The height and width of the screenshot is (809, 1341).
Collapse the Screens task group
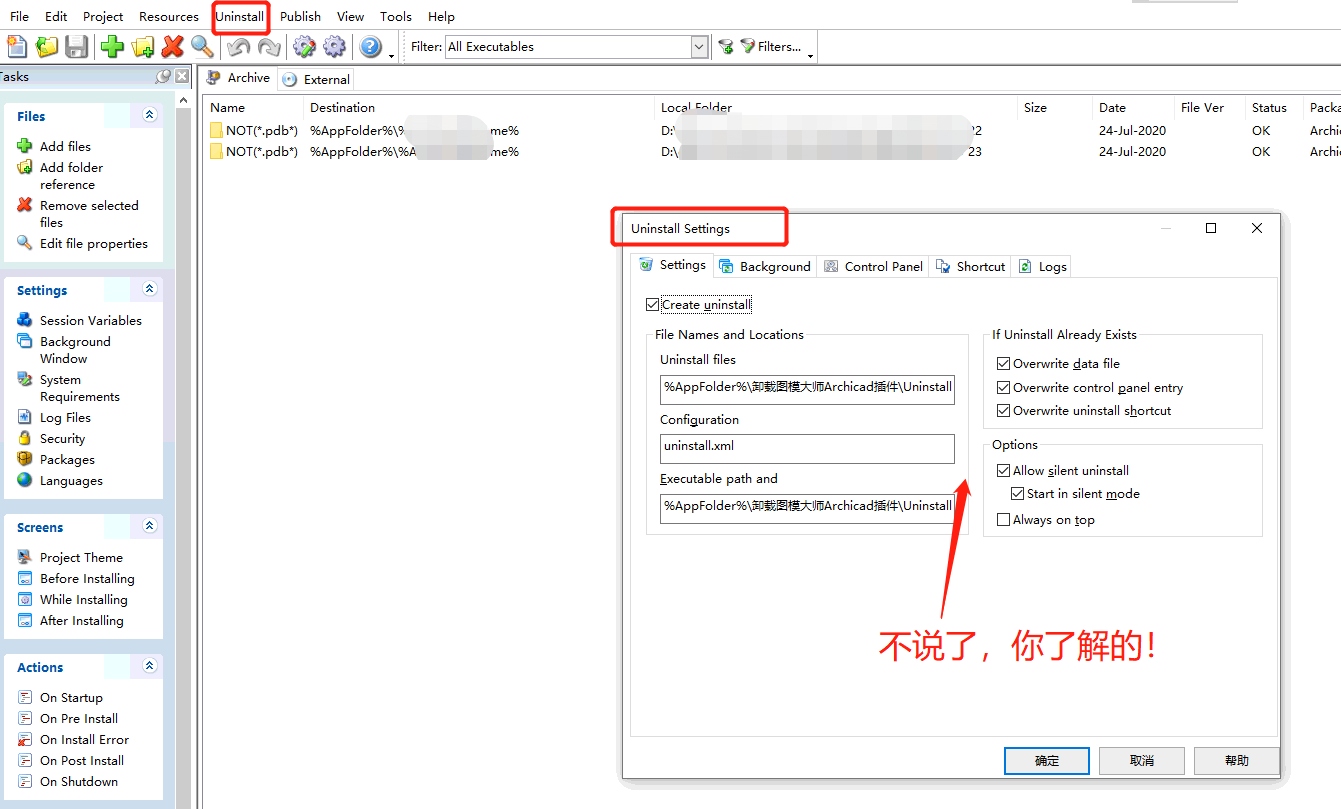[x=150, y=526]
